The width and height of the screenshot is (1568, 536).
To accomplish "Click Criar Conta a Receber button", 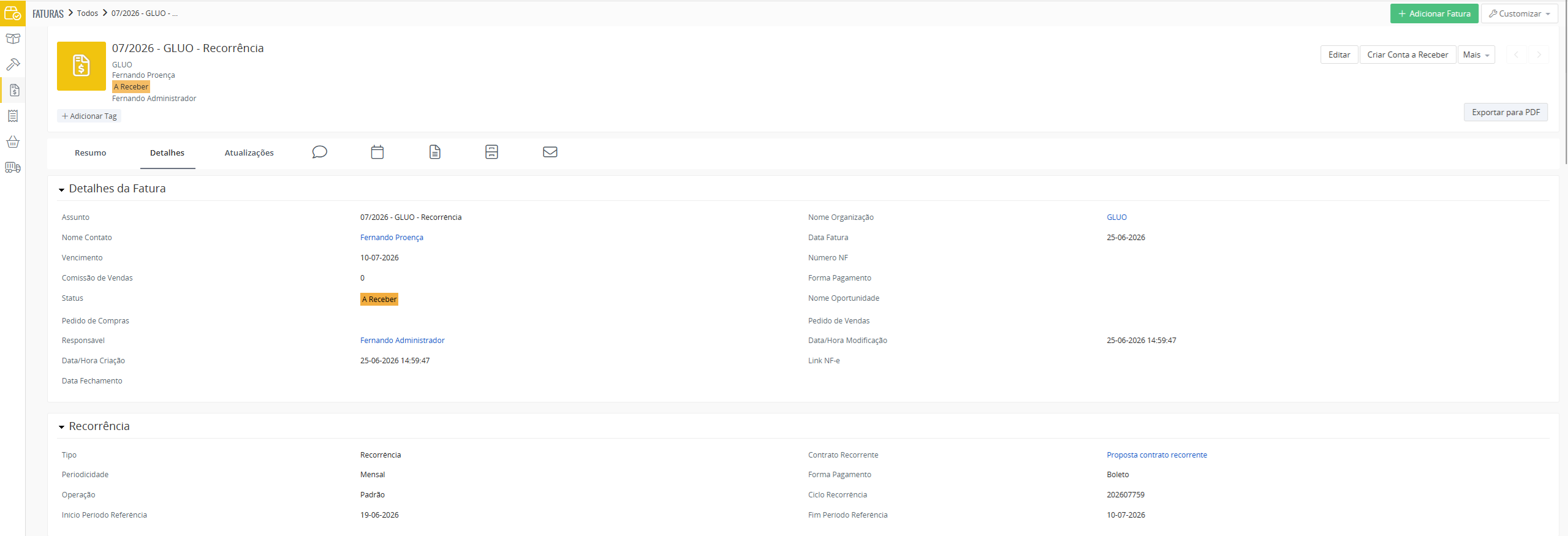I will pos(1408,55).
